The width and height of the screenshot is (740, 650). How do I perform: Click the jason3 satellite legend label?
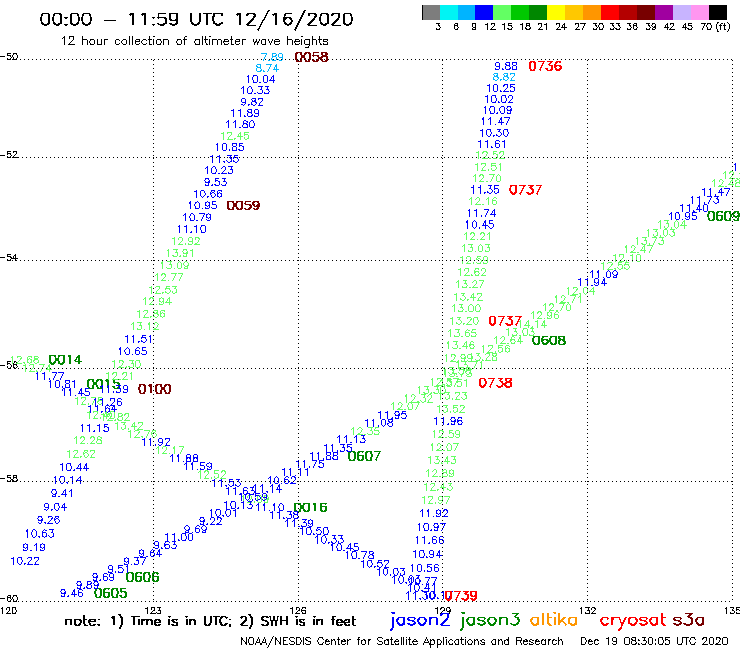pos(490,620)
